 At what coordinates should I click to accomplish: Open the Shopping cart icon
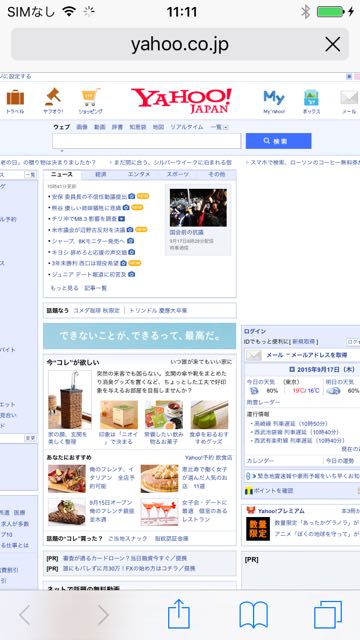(91, 97)
